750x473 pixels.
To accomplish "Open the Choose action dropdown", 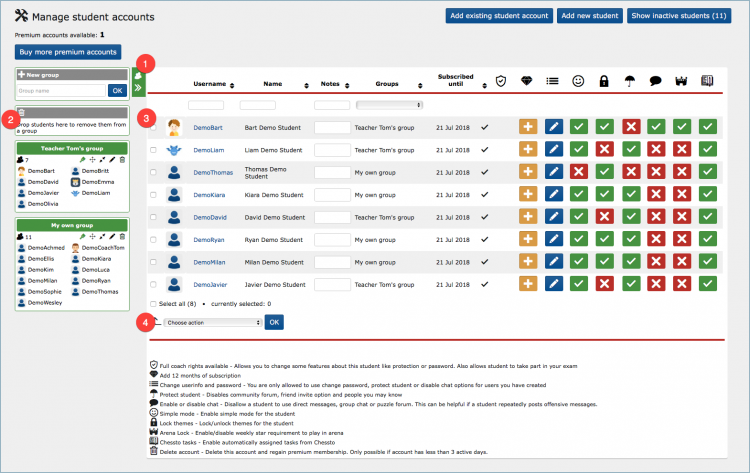I will [212, 322].
